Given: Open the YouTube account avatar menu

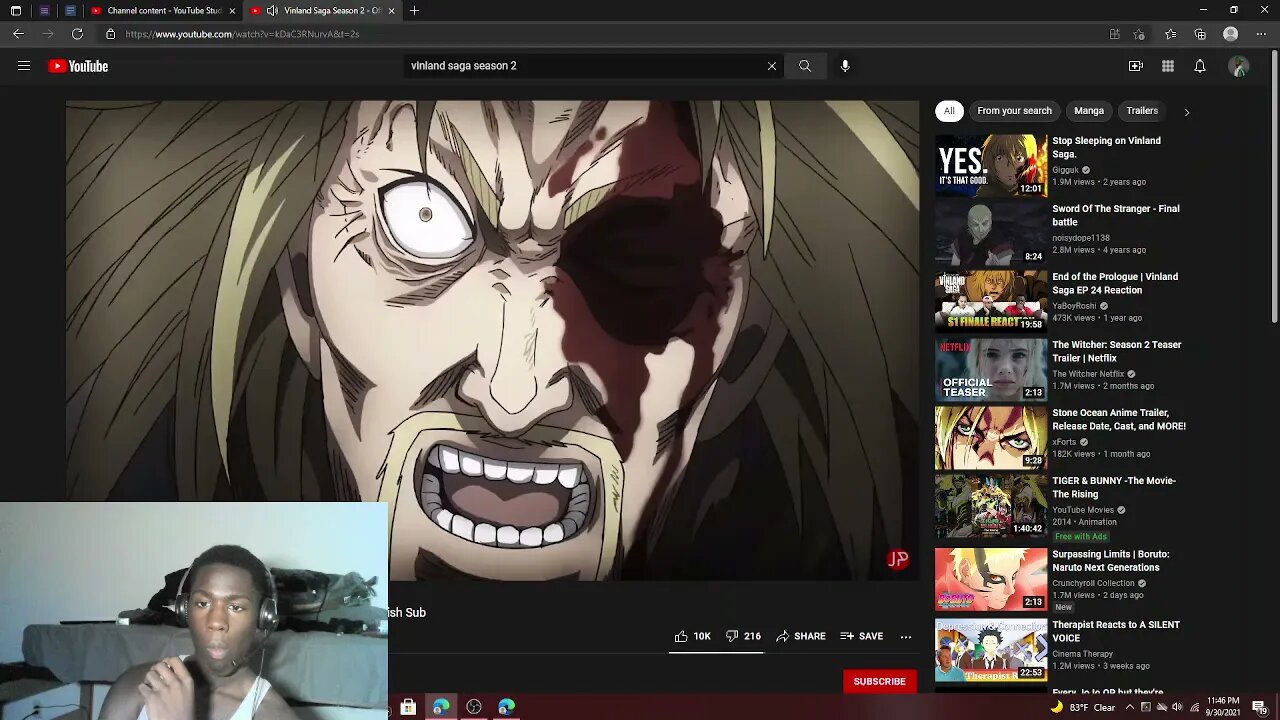Looking at the screenshot, I should [1239, 67].
